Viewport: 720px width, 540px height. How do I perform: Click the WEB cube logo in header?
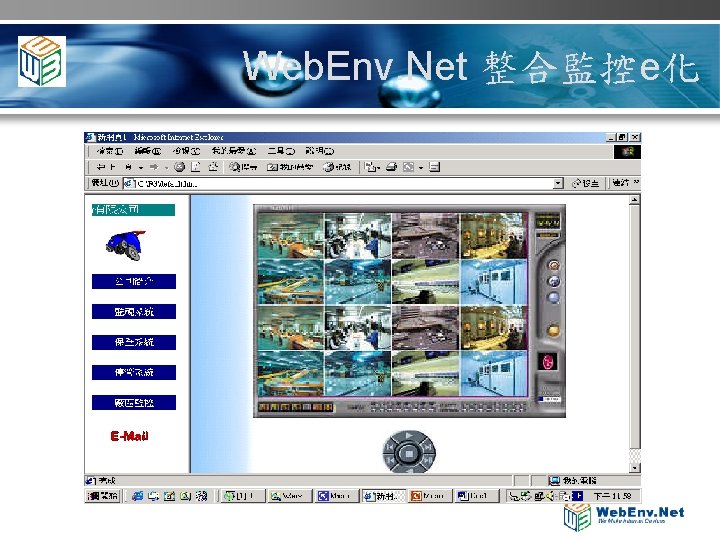point(42,61)
